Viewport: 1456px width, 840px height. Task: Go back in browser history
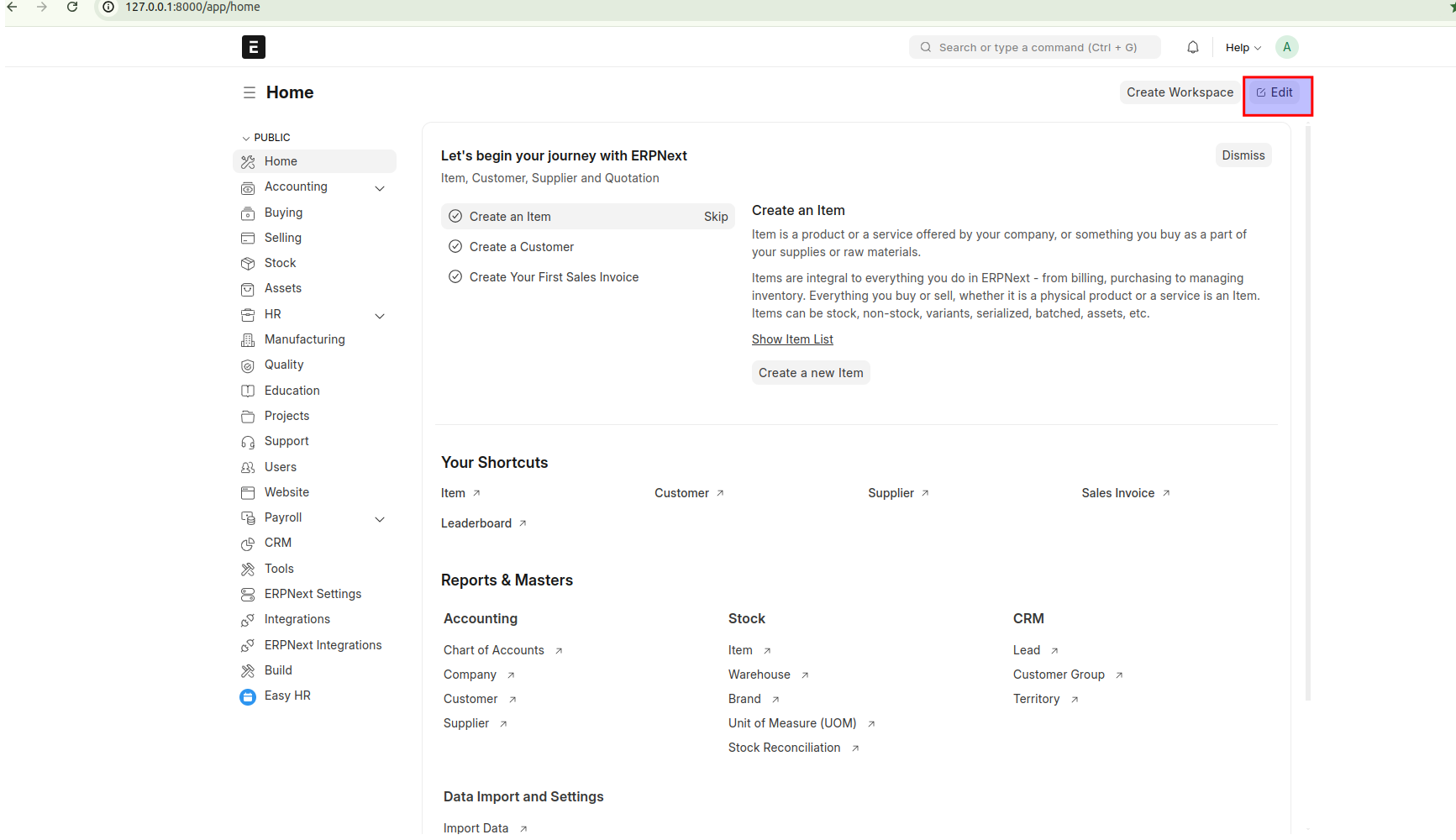click(13, 7)
